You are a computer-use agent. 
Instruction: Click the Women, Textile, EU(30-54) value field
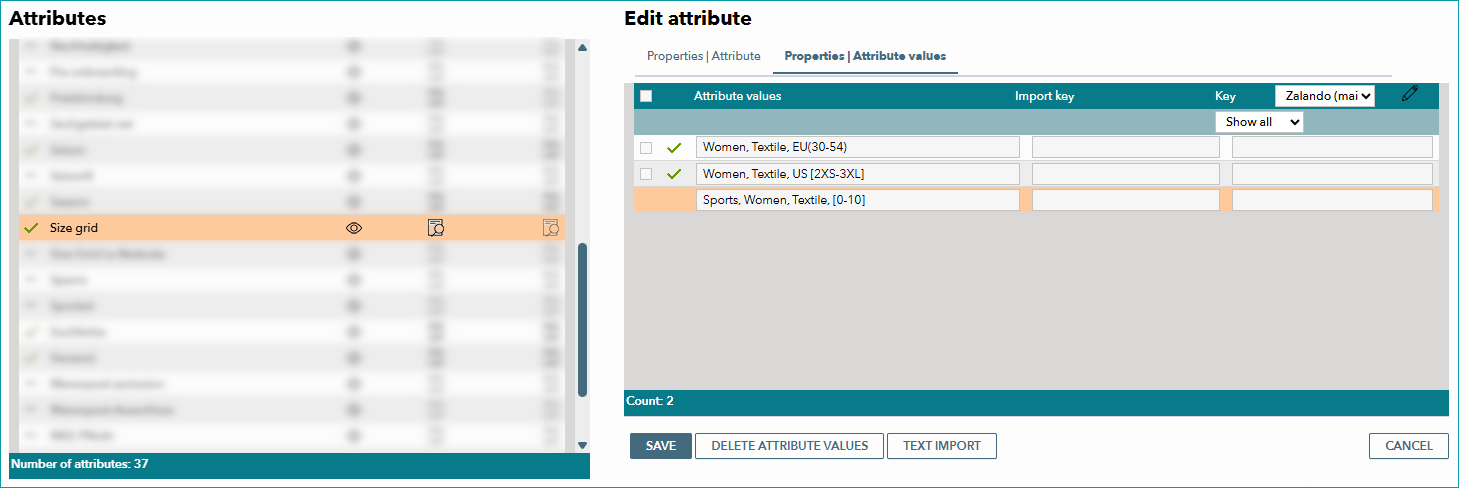858,148
